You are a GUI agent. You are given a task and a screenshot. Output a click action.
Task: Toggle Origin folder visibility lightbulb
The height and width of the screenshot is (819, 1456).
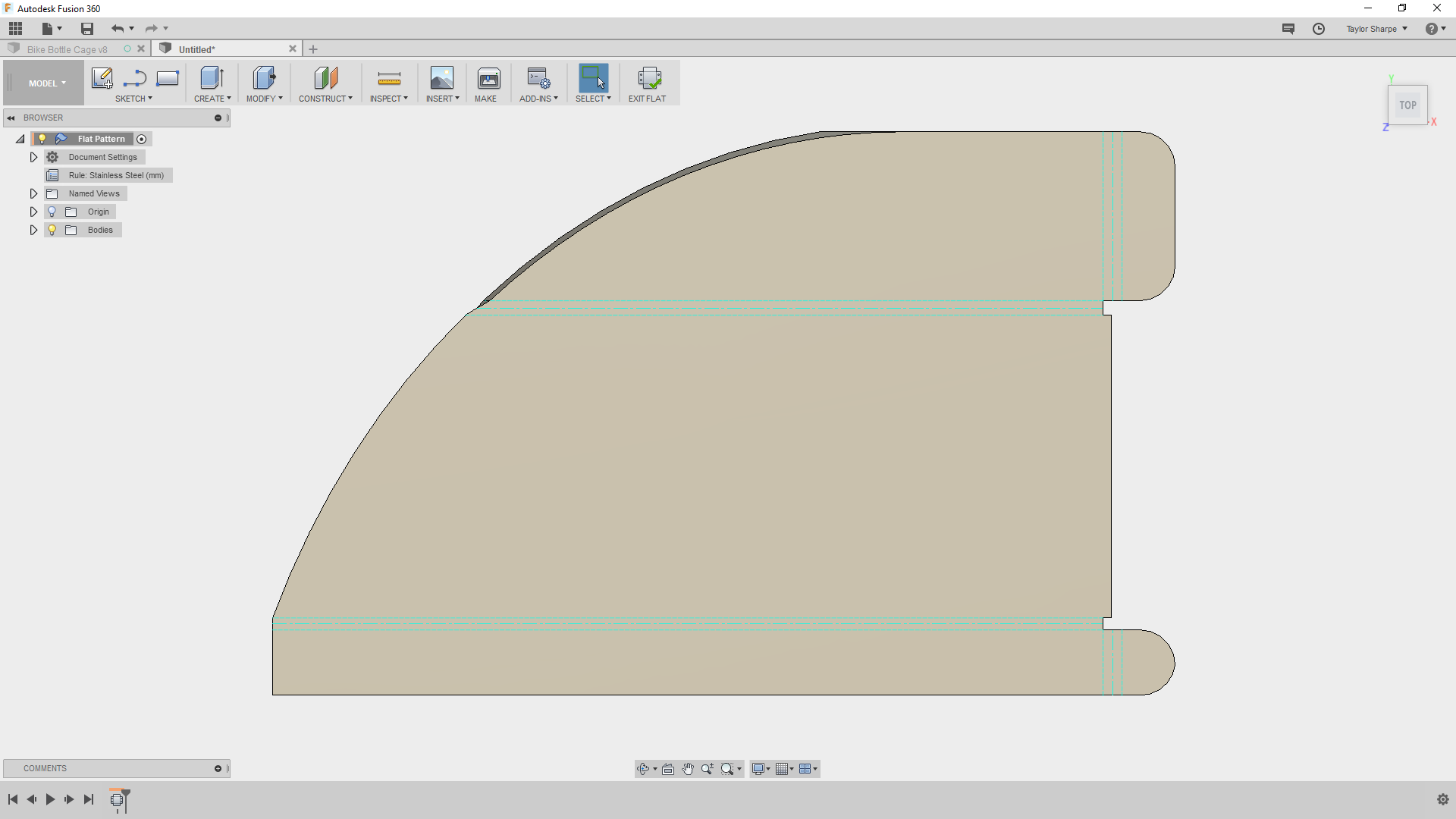[x=52, y=212]
